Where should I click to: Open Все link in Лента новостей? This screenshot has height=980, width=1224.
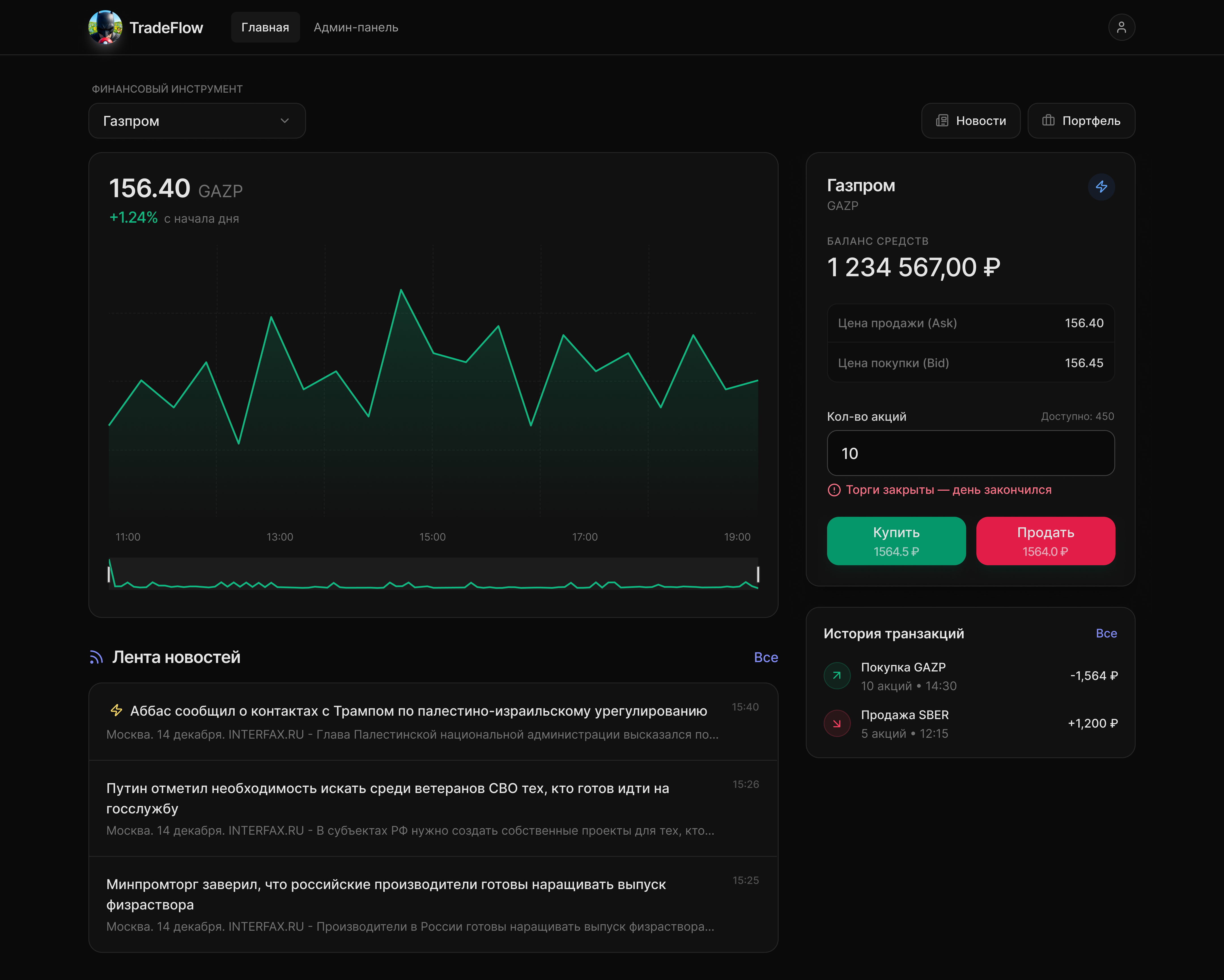[766, 657]
